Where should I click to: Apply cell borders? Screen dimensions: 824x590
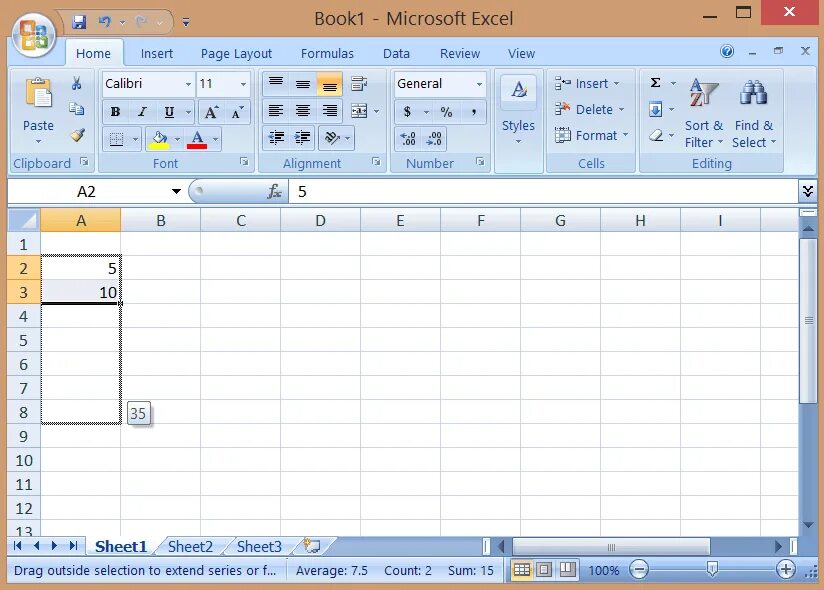tap(116, 139)
